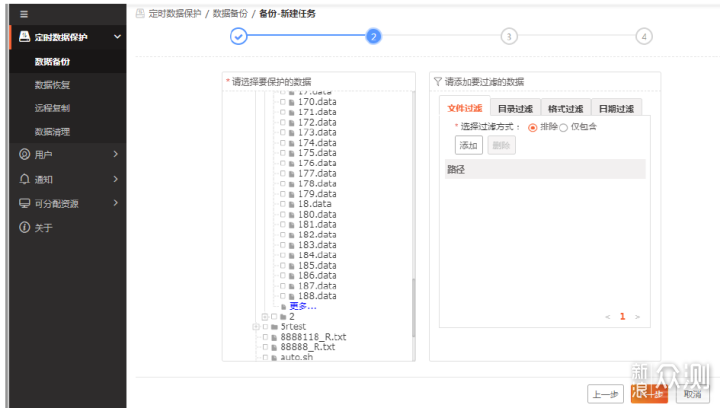This screenshot has width=720, height=408.
Task: Check the 175.data checkbox
Action: click(283, 153)
